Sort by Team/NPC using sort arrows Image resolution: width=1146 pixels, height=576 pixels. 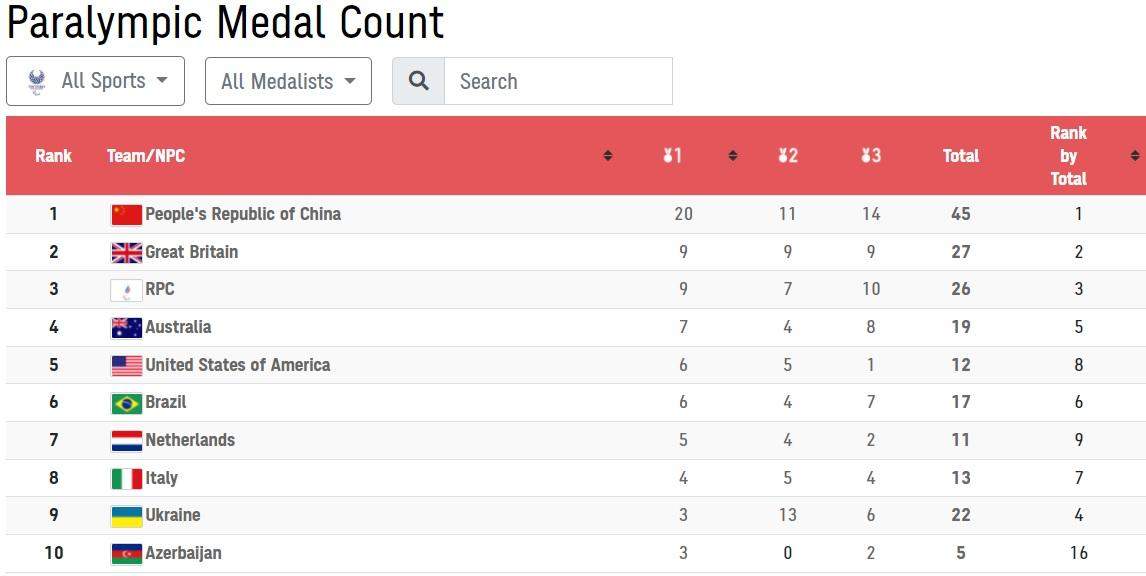pos(607,156)
